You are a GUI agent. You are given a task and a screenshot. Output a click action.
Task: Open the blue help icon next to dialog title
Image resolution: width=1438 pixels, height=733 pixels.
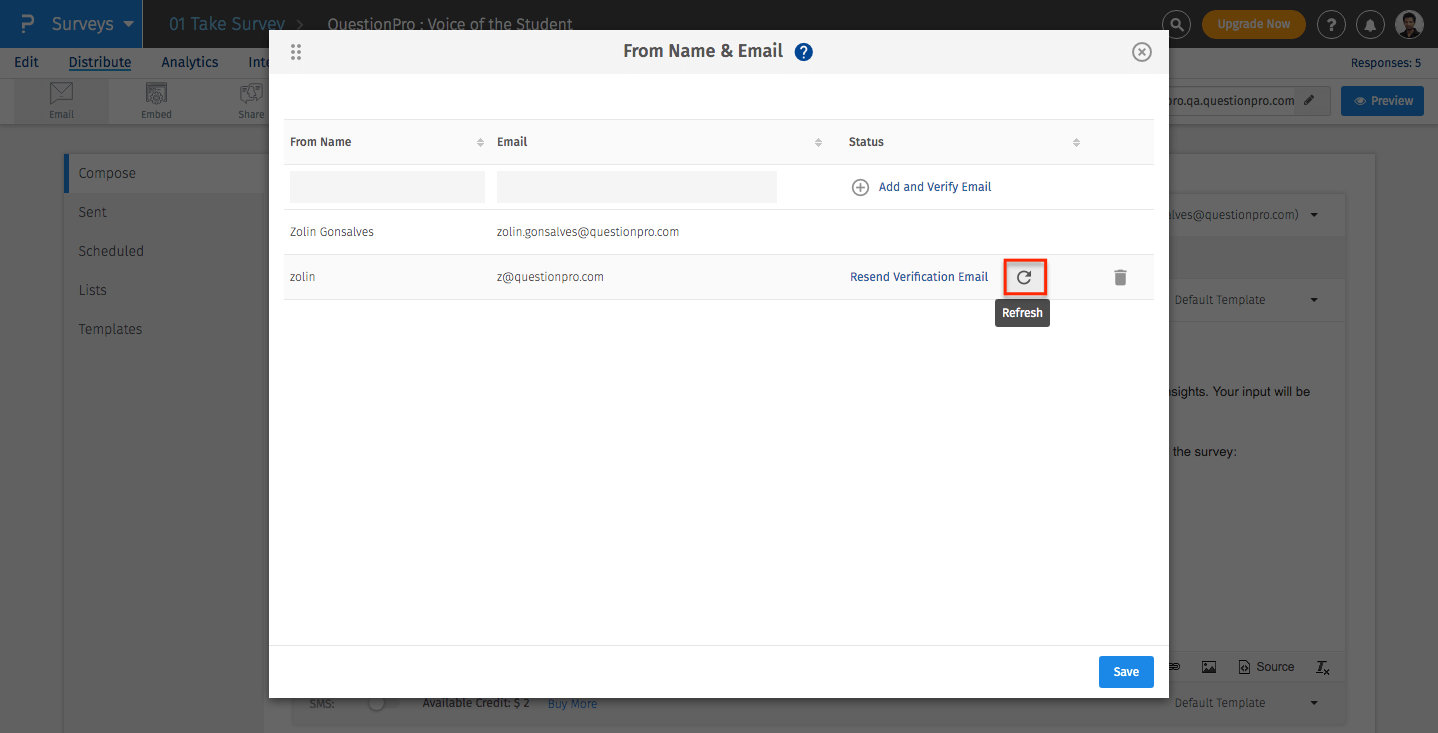coord(803,52)
